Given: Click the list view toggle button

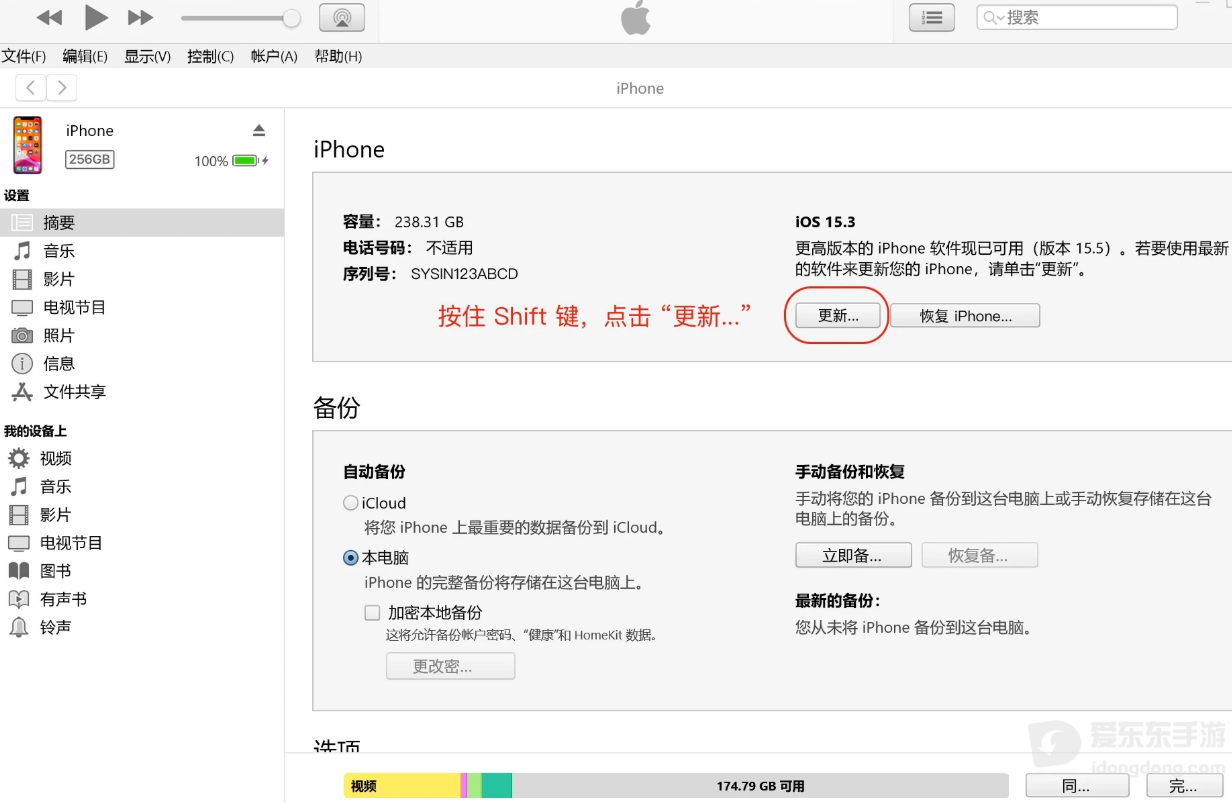Looking at the screenshot, I should point(931,17).
